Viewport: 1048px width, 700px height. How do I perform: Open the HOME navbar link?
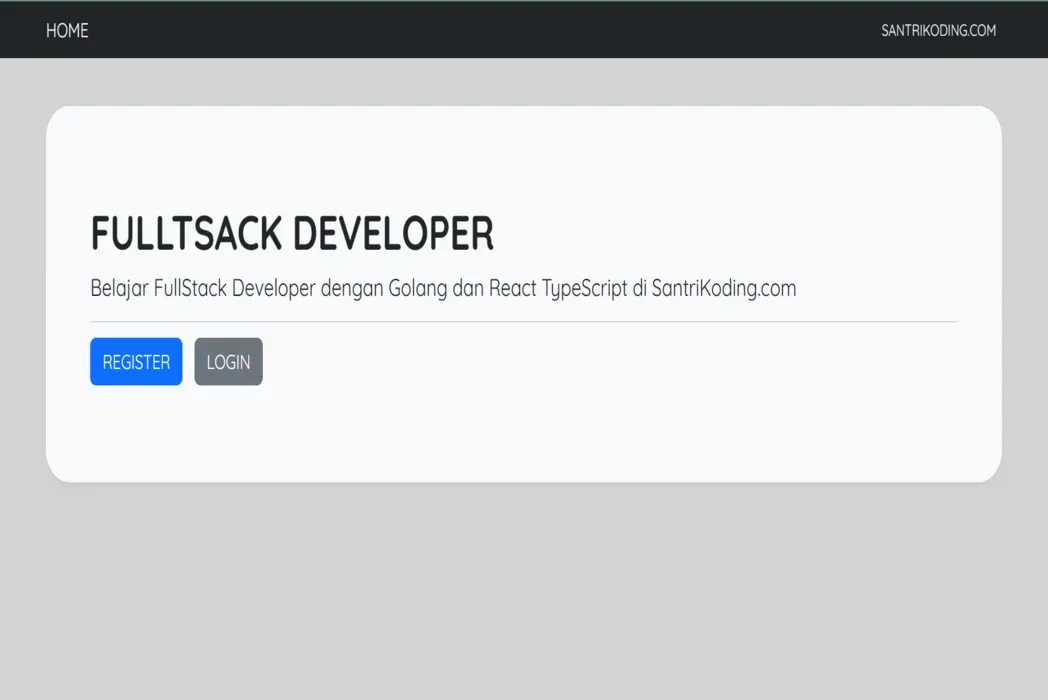click(x=67, y=31)
